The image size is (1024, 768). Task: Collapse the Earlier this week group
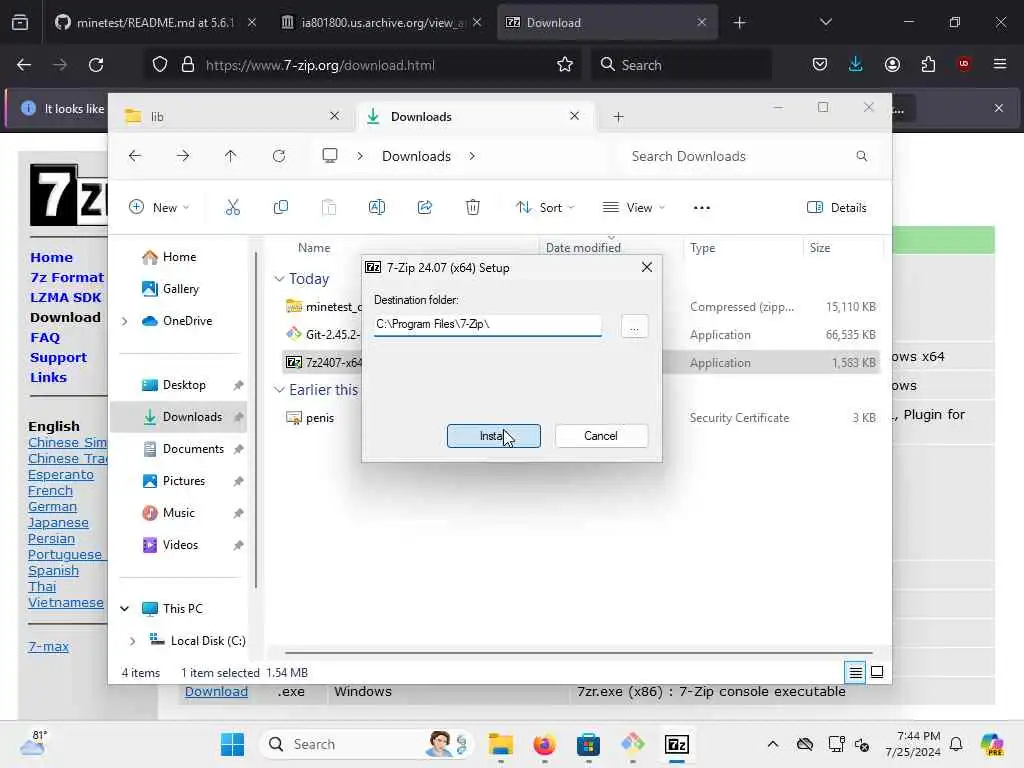[280, 390]
